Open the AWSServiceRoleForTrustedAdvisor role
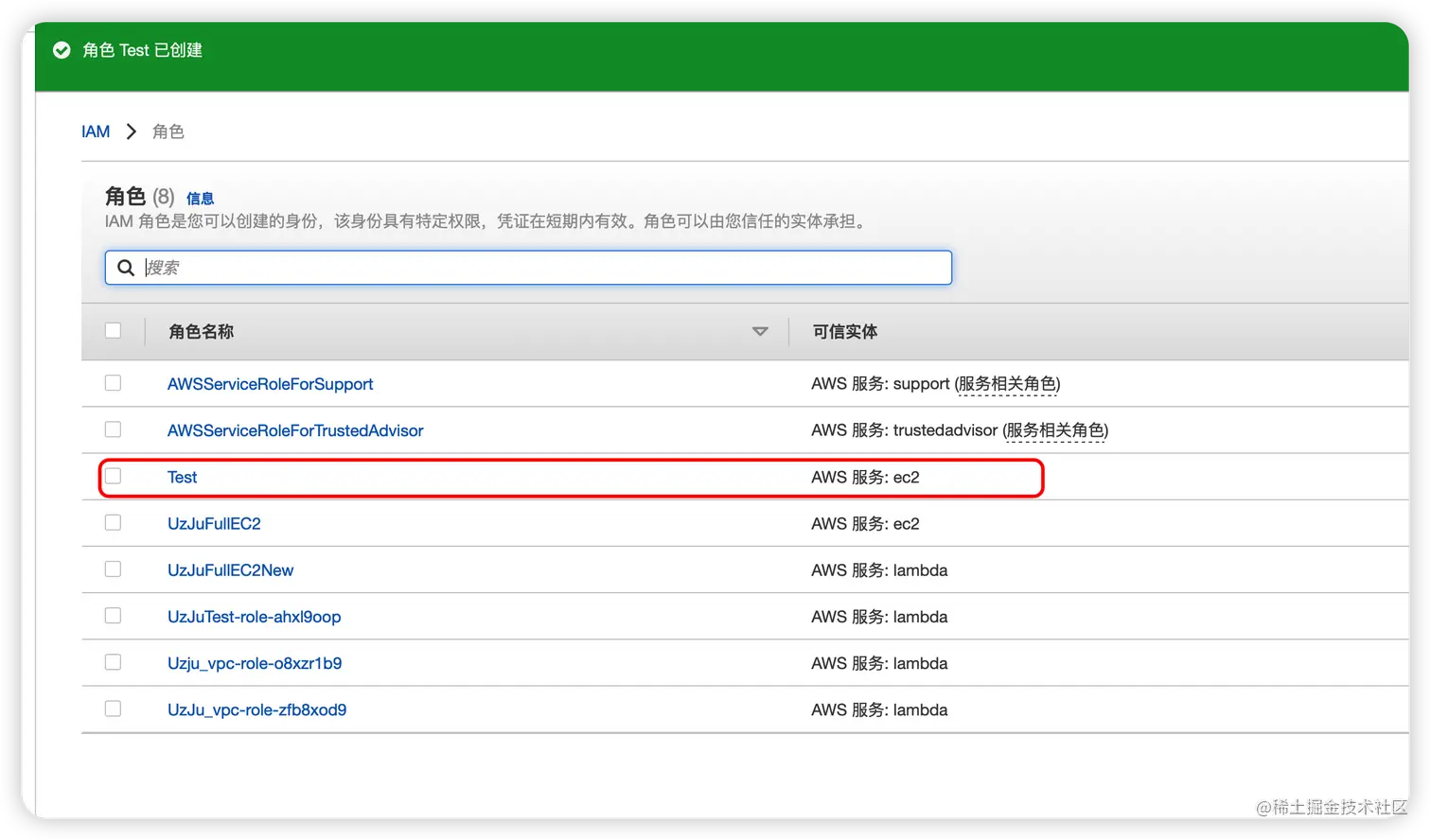Image resolution: width=1431 pixels, height=840 pixels. [x=295, y=430]
